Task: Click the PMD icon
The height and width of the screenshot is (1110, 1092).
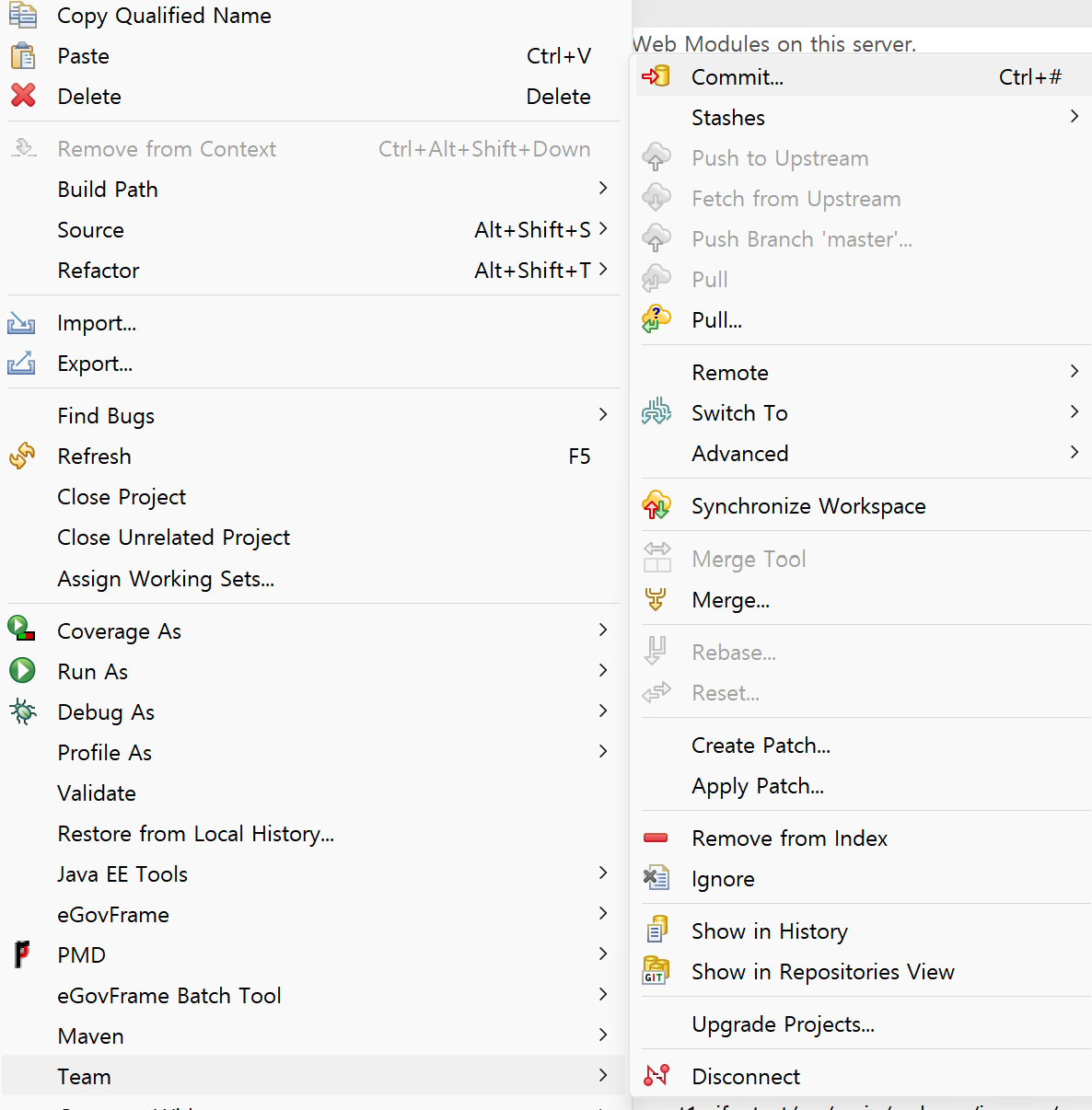Action: pyautogui.click(x=22, y=954)
